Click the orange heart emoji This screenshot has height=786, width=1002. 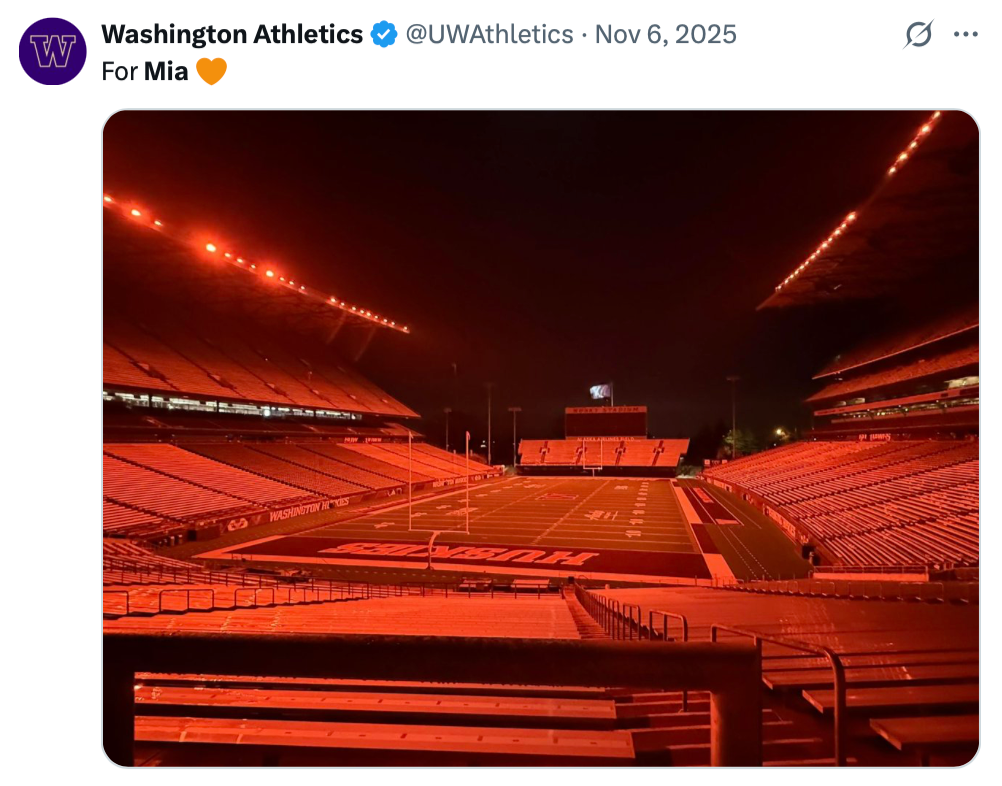pyautogui.click(x=211, y=72)
